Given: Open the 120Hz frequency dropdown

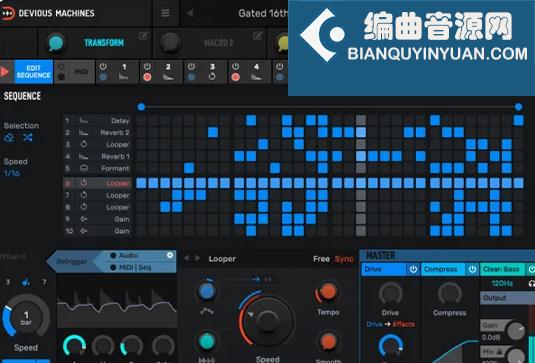Looking at the screenshot, I should [x=503, y=283].
